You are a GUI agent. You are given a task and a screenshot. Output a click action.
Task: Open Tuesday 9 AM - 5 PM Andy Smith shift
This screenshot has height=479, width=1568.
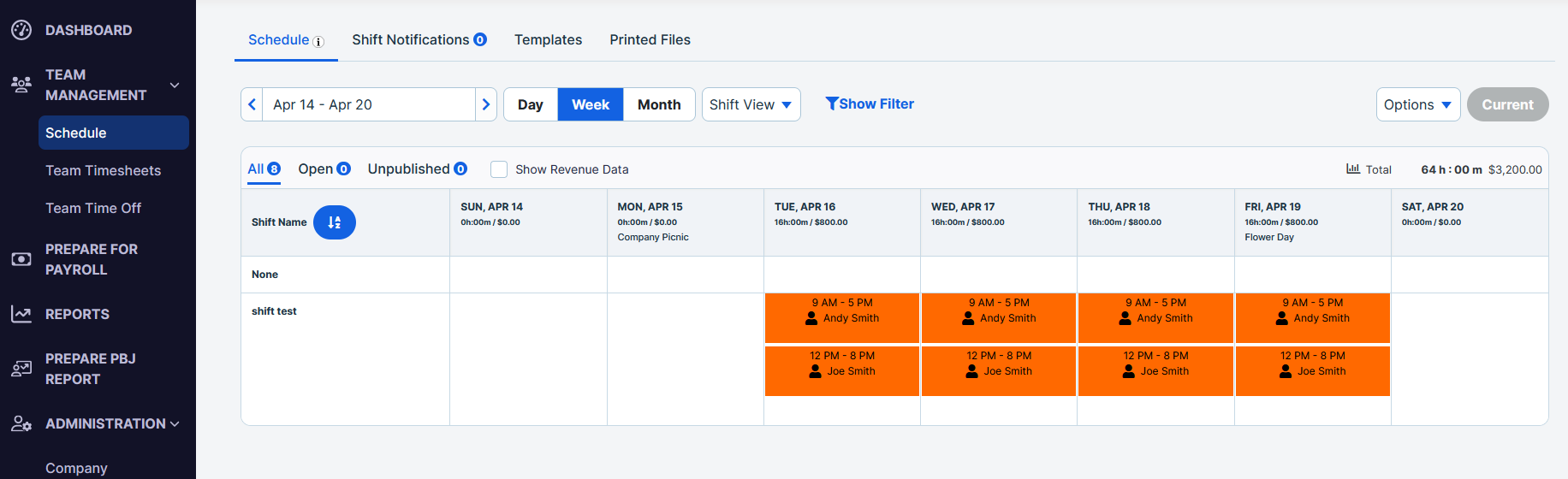point(842,318)
